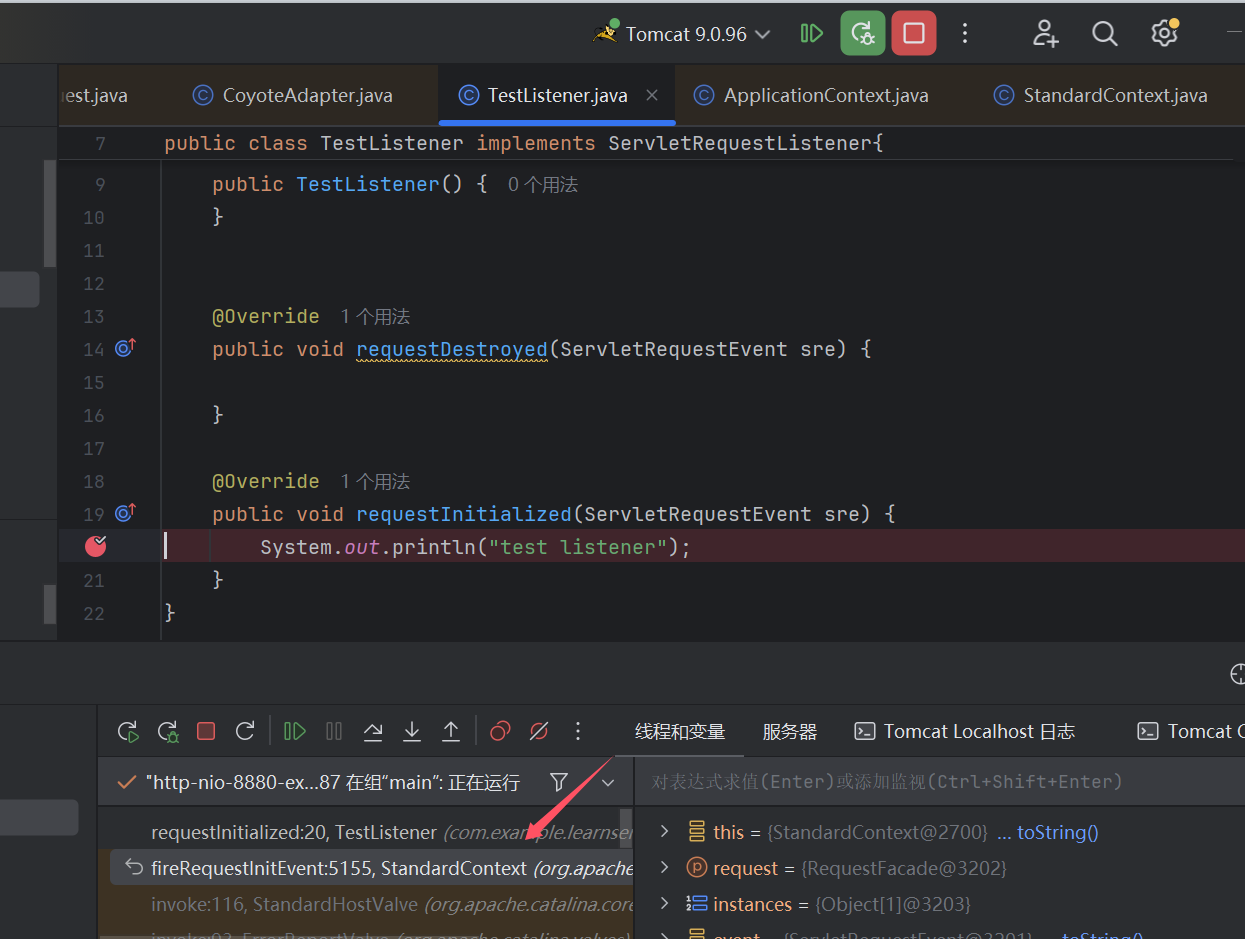Image resolution: width=1245 pixels, height=939 pixels.
Task: Expand the 'this' variable node
Action: pyautogui.click(x=664, y=832)
